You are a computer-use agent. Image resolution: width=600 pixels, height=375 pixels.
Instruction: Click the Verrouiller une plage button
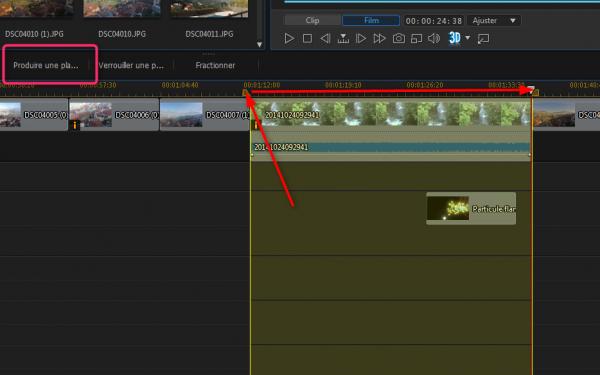131,65
